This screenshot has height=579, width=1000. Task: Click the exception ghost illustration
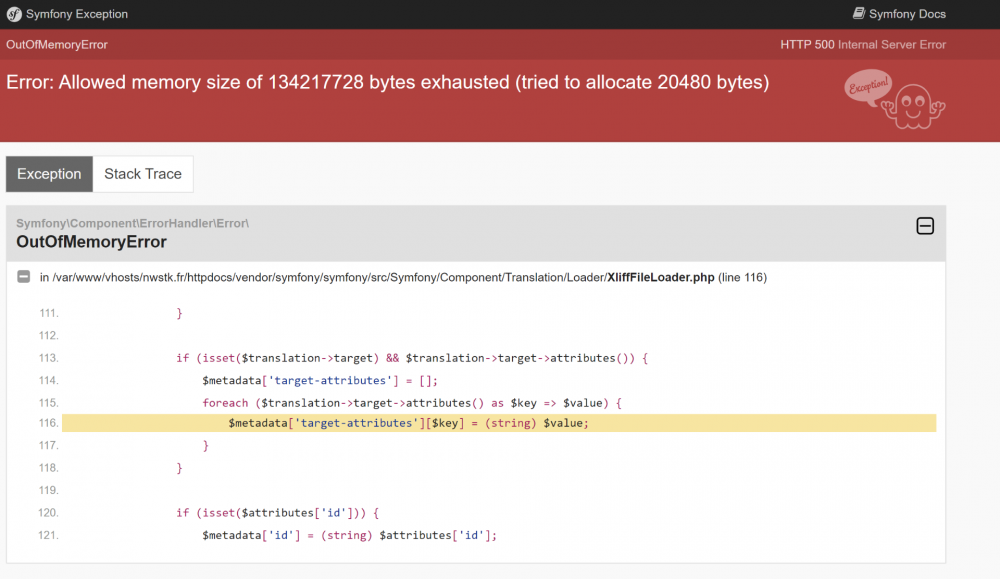(895, 99)
